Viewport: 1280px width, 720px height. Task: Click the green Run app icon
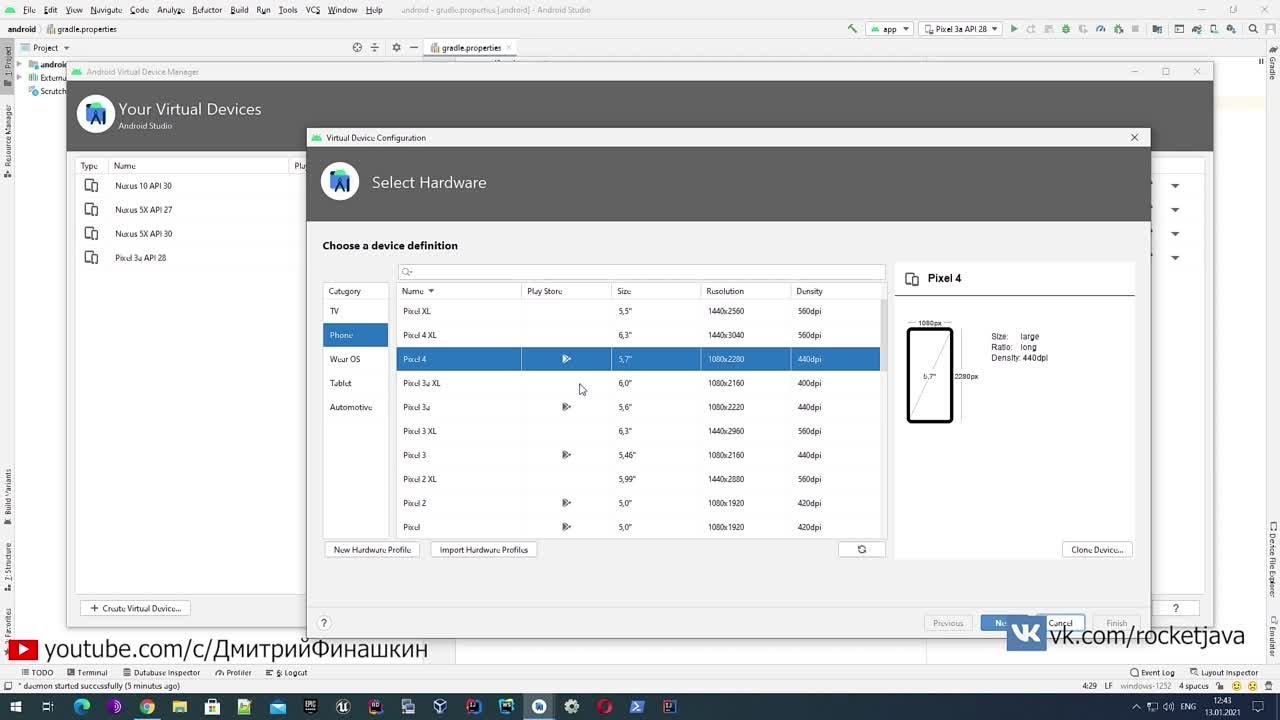pos(1013,29)
